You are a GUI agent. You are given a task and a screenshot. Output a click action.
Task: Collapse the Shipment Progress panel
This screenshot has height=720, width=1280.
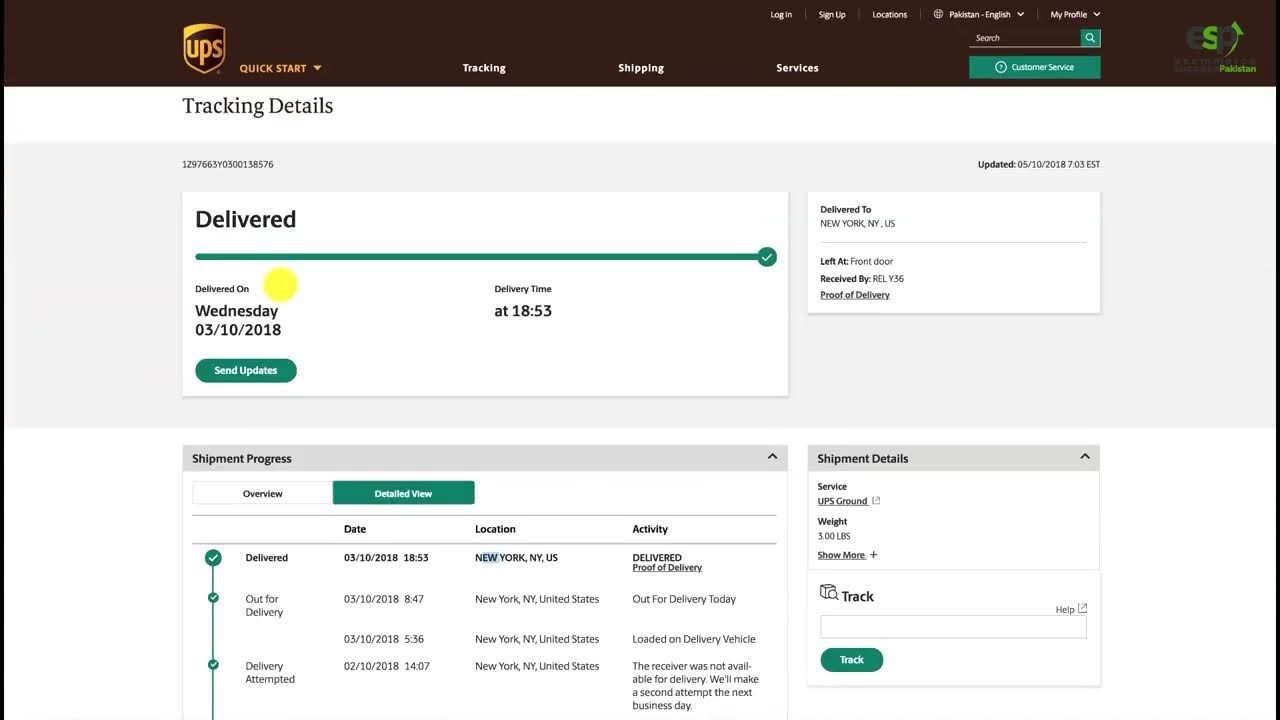coord(772,457)
